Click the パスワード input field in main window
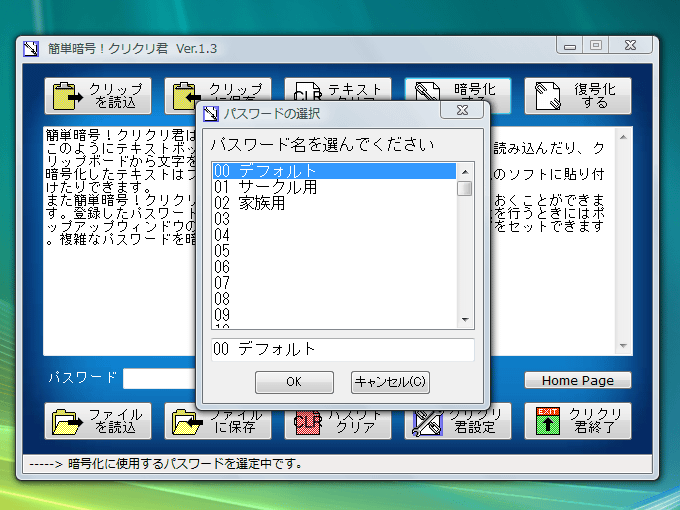The width and height of the screenshot is (680, 510). coord(160,379)
